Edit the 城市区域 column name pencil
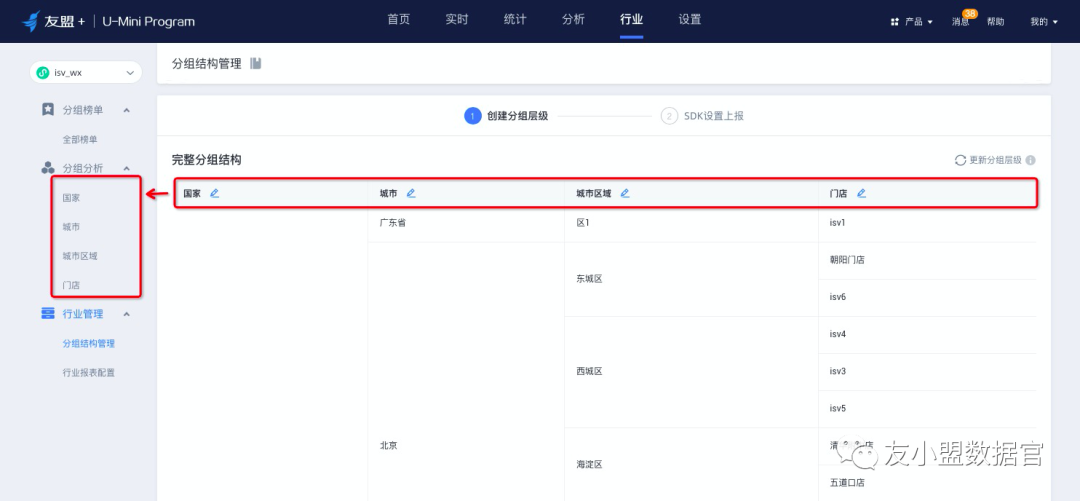The image size is (1080, 501). pyautogui.click(x=625, y=193)
